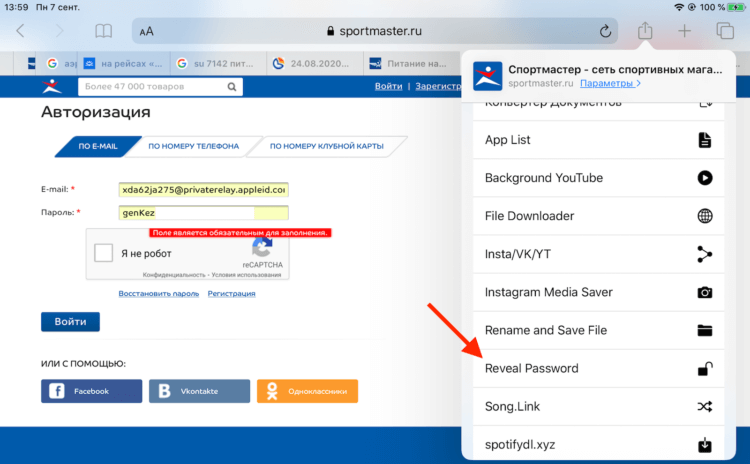Open 'Параметры' link in share sheet
This screenshot has width=750, height=464.
point(610,83)
